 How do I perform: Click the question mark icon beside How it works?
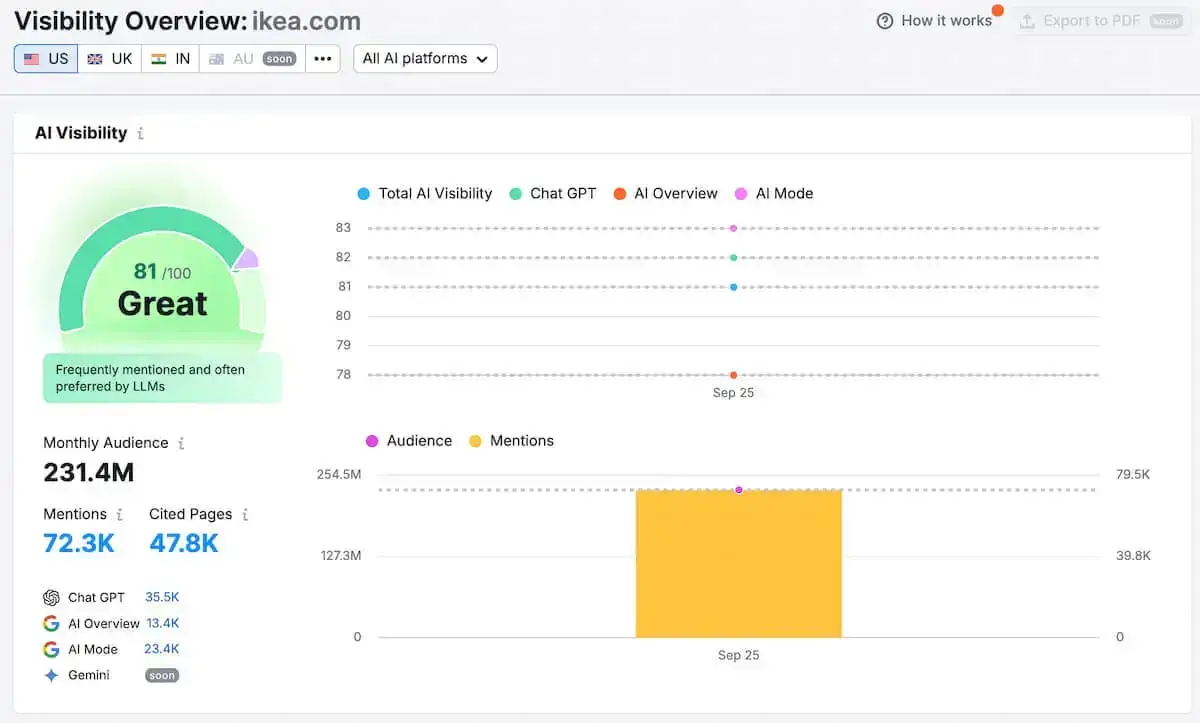click(x=884, y=20)
